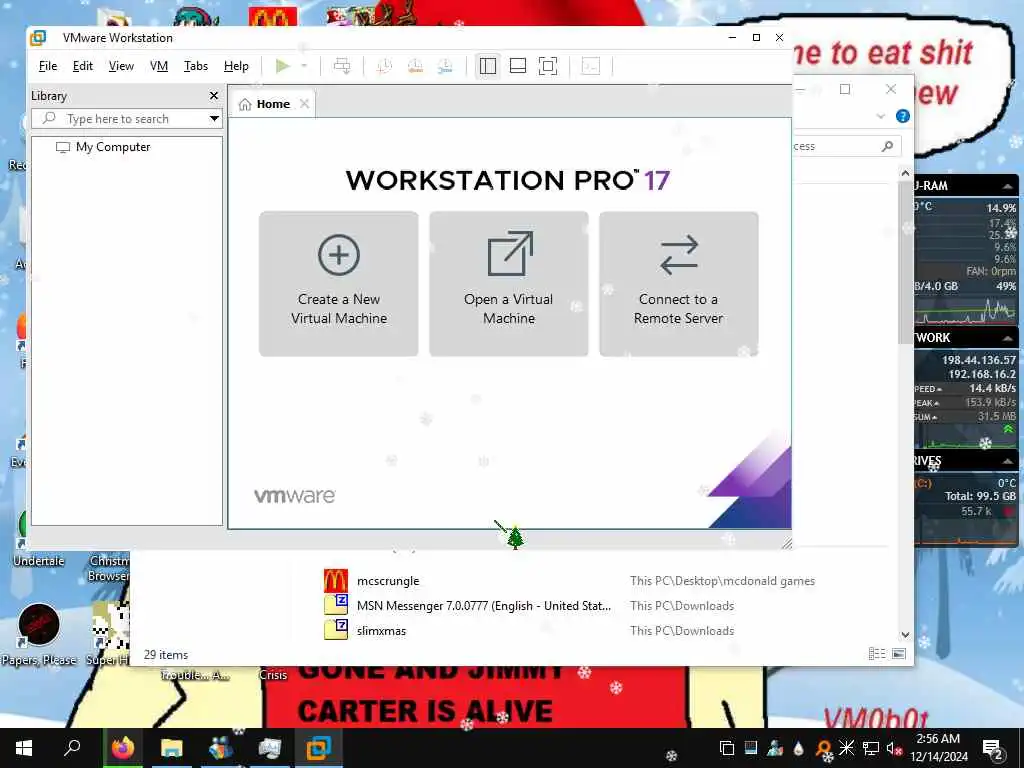The width and height of the screenshot is (1024, 768).
Task: Switch Explorer to large icons view
Action: point(899,654)
